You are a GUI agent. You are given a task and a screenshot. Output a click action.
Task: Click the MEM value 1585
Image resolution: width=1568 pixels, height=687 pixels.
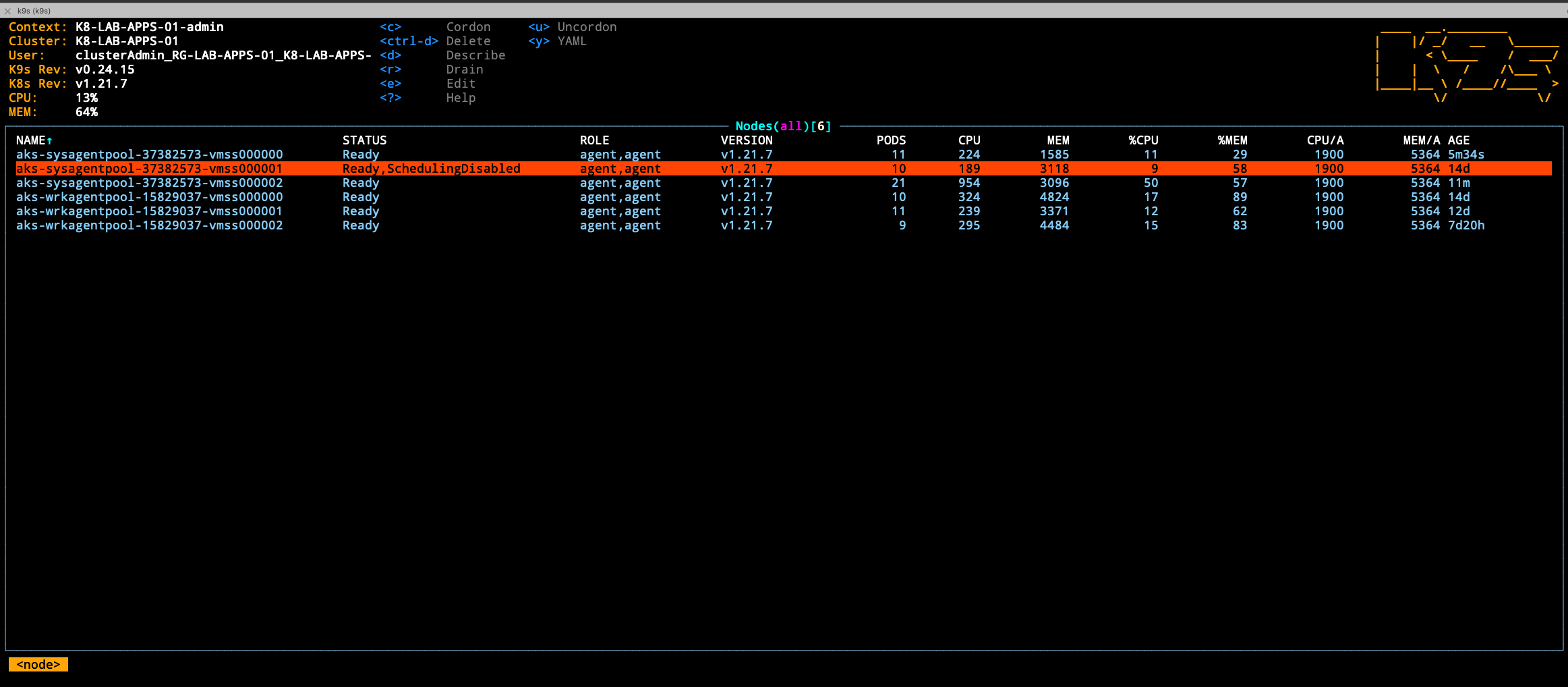pos(1054,155)
